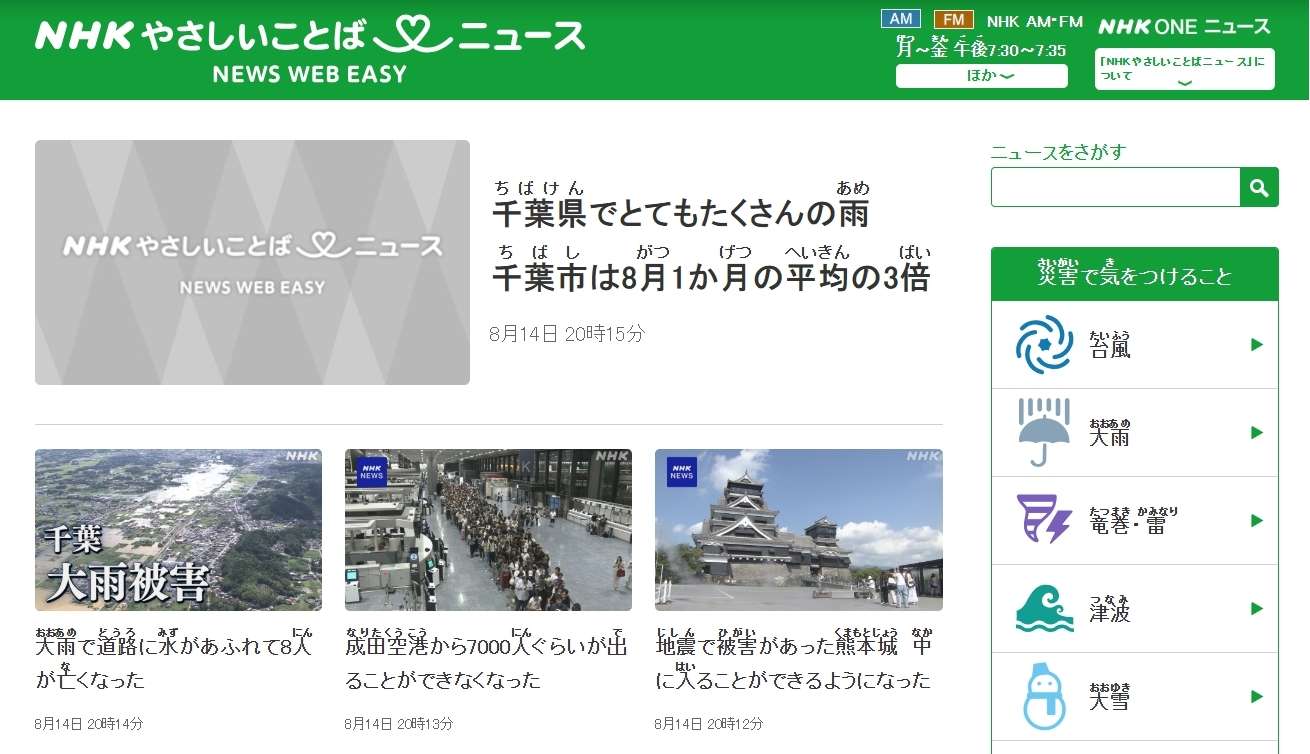Image resolution: width=1310 pixels, height=754 pixels.
Task: Open the 大雪 disaster info text link
Action: click(x=1110, y=696)
